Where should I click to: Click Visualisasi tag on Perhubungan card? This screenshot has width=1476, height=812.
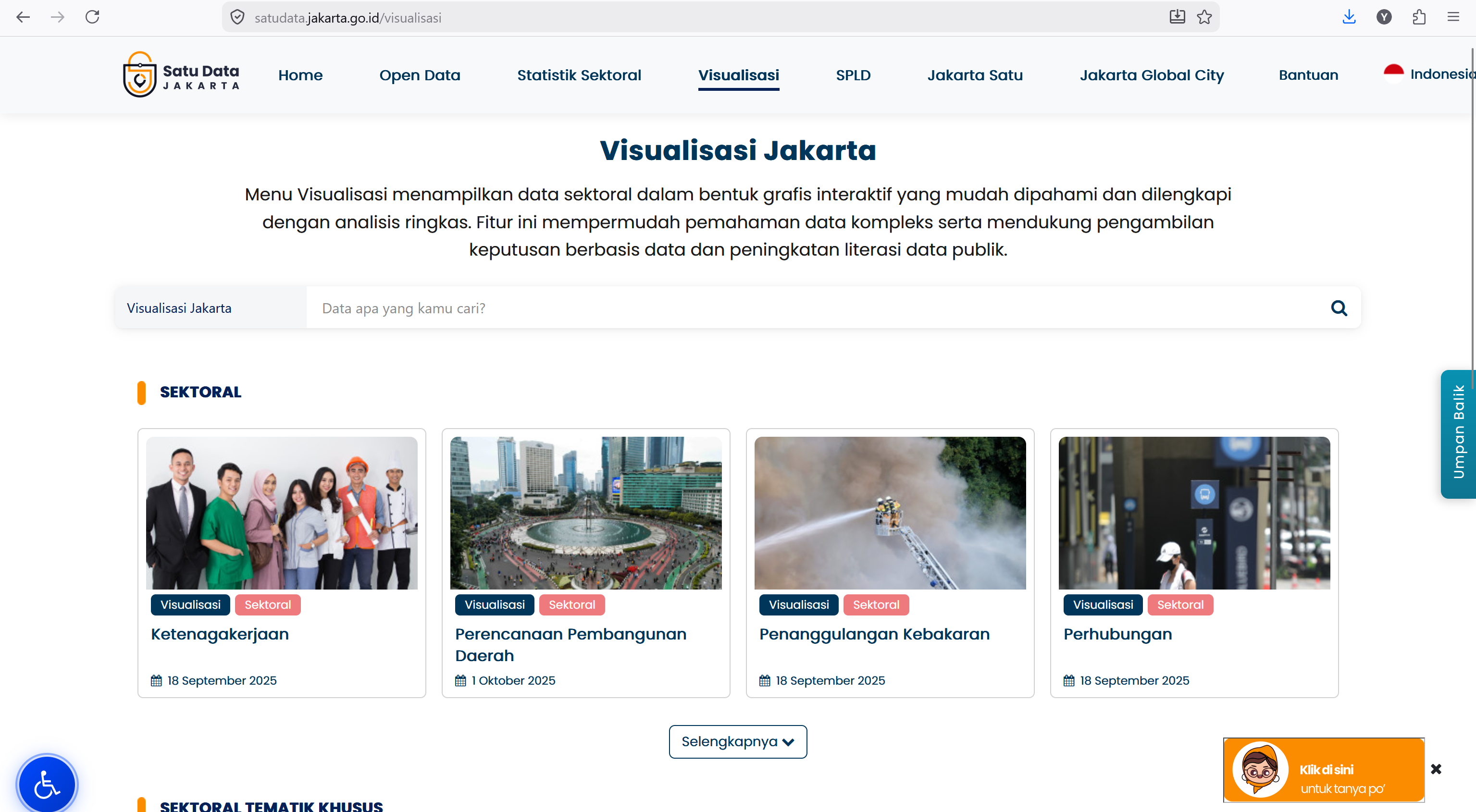click(x=1103, y=605)
